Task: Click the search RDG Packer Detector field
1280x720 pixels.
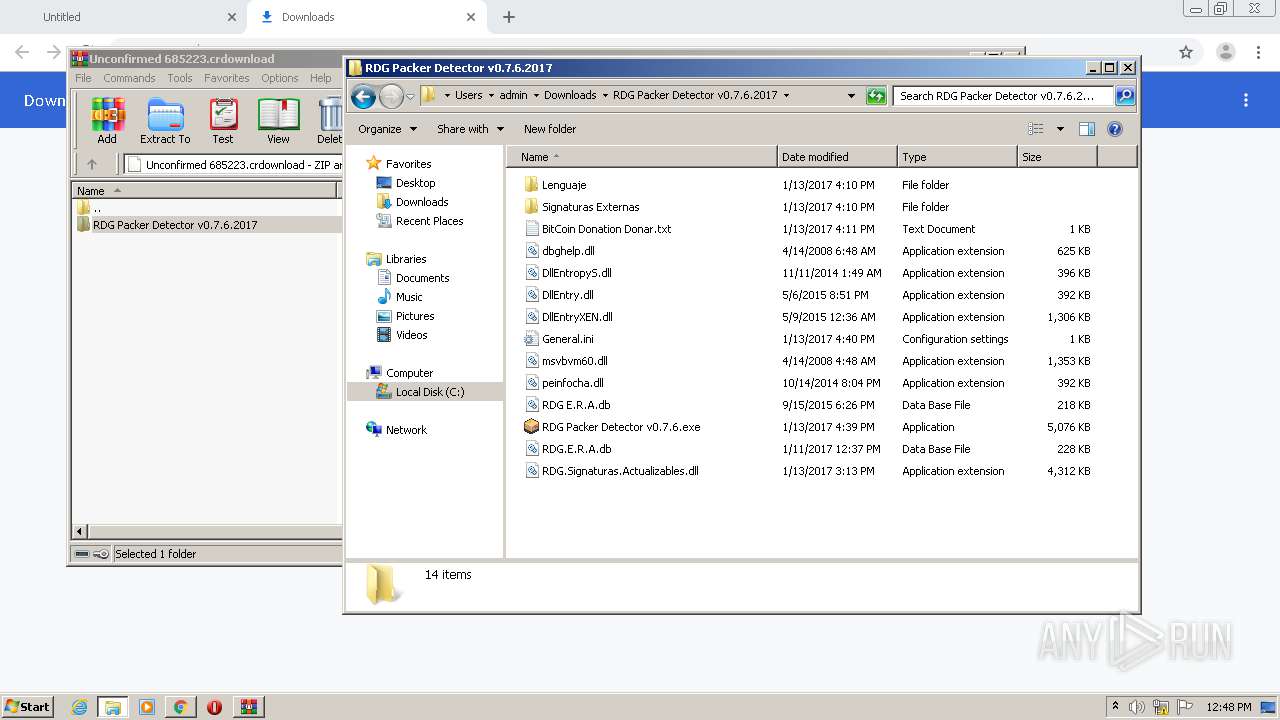Action: (1004, 96)
